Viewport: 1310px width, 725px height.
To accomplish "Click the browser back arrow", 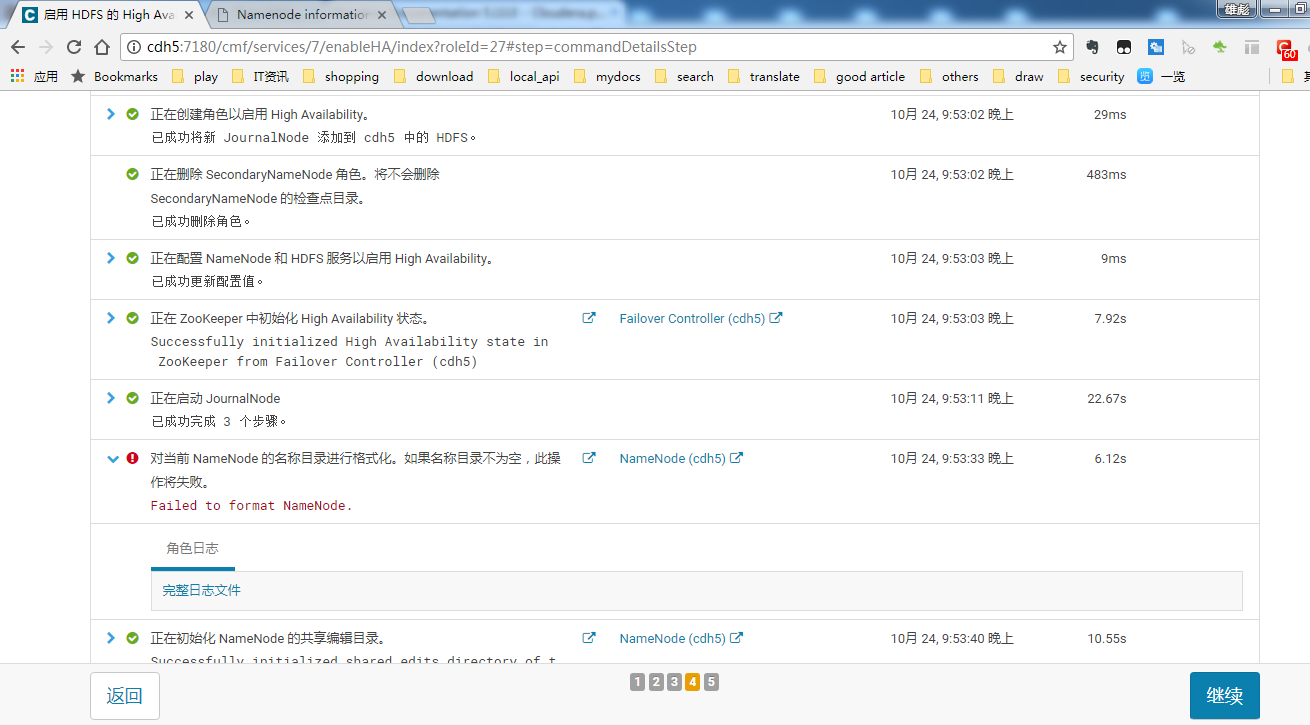I will tap(18, 47).
